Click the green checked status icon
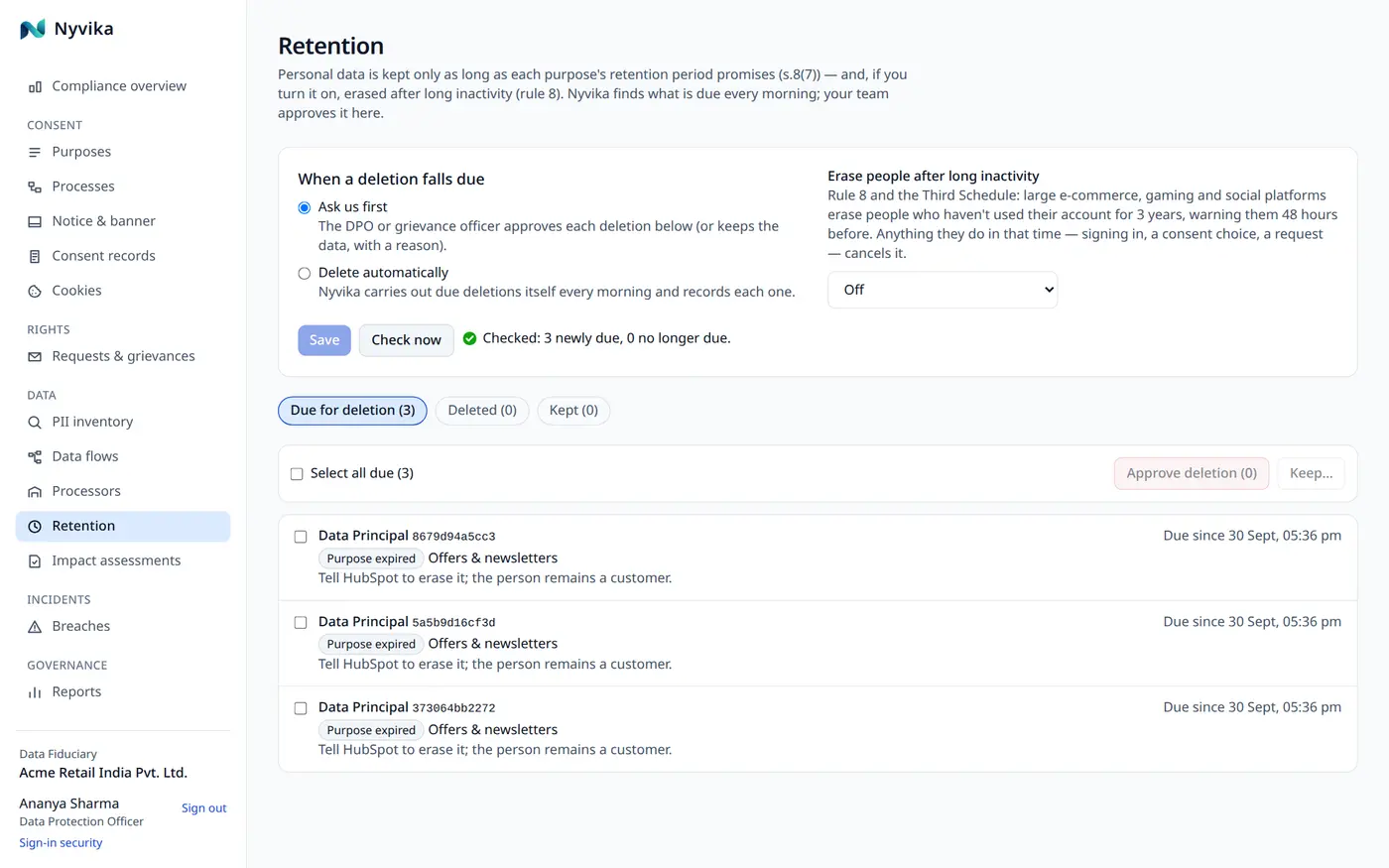 (x=469, y=338)
